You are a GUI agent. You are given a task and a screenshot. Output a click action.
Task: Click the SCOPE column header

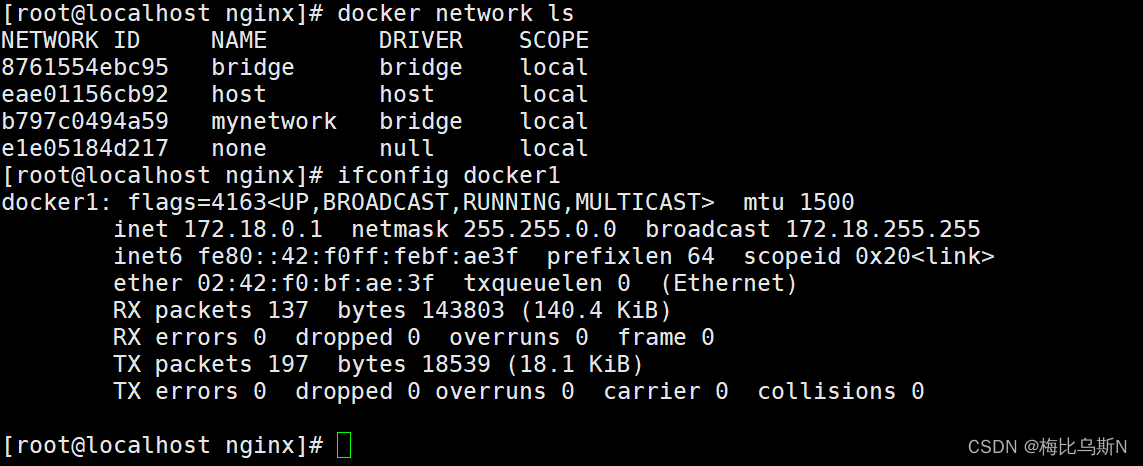[554, 40]
